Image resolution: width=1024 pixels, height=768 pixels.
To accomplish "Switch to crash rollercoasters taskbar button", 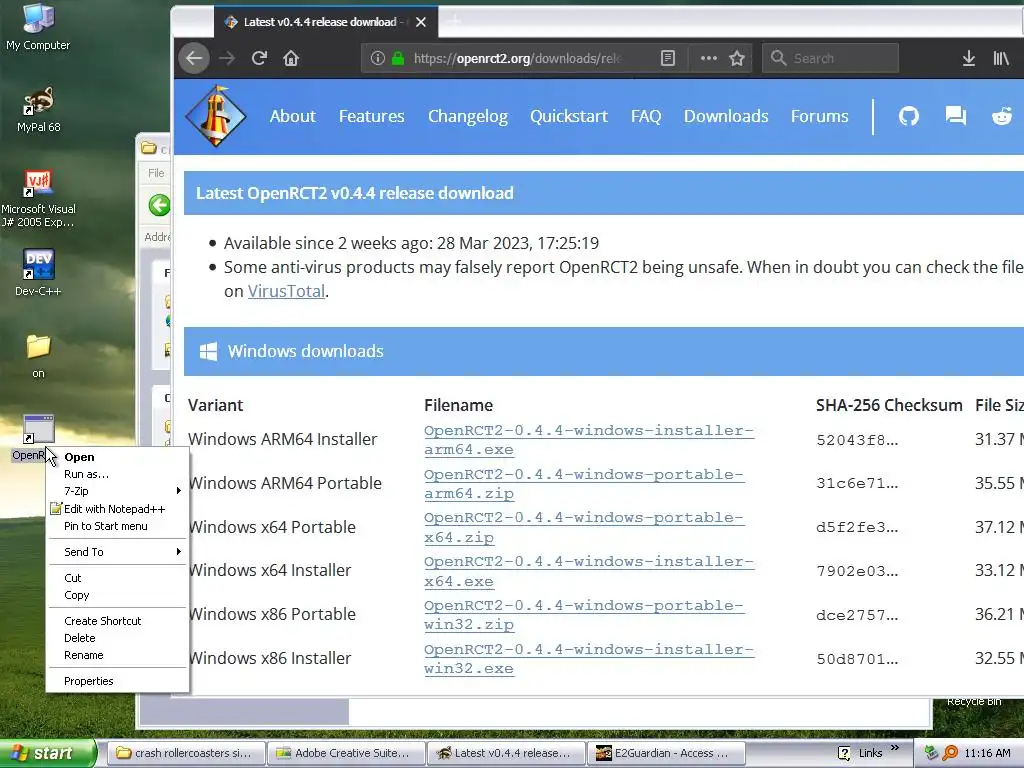I will pyautogui.click(x=186, y=753).
